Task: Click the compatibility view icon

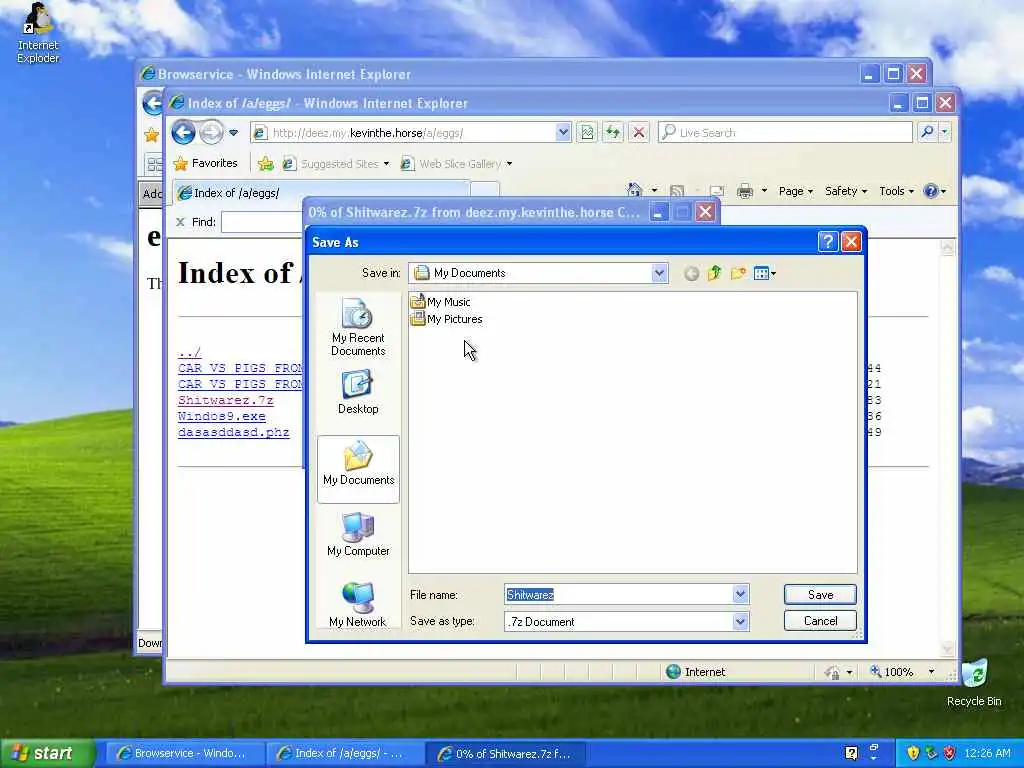Action: pos(587,133)
